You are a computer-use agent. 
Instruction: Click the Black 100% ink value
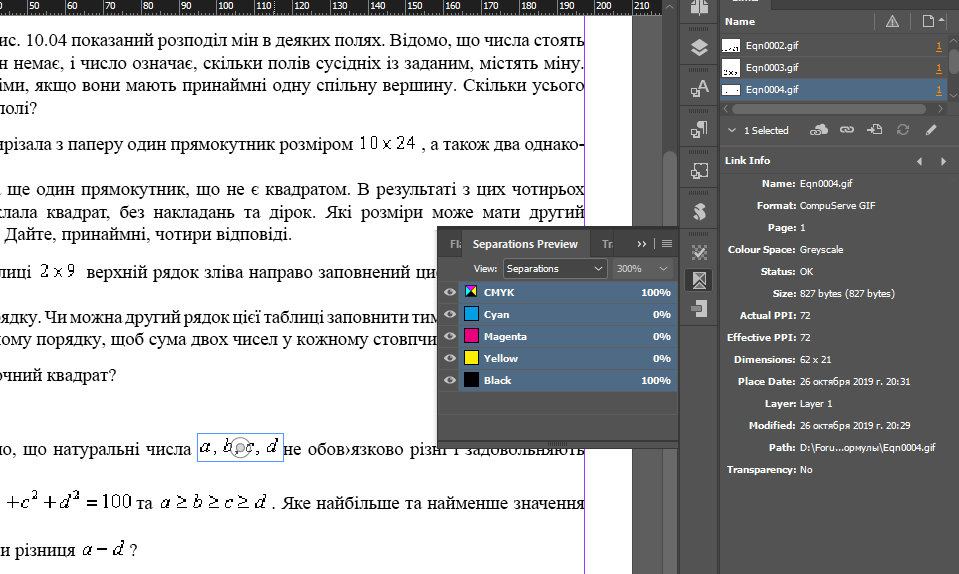pos(656,380)
